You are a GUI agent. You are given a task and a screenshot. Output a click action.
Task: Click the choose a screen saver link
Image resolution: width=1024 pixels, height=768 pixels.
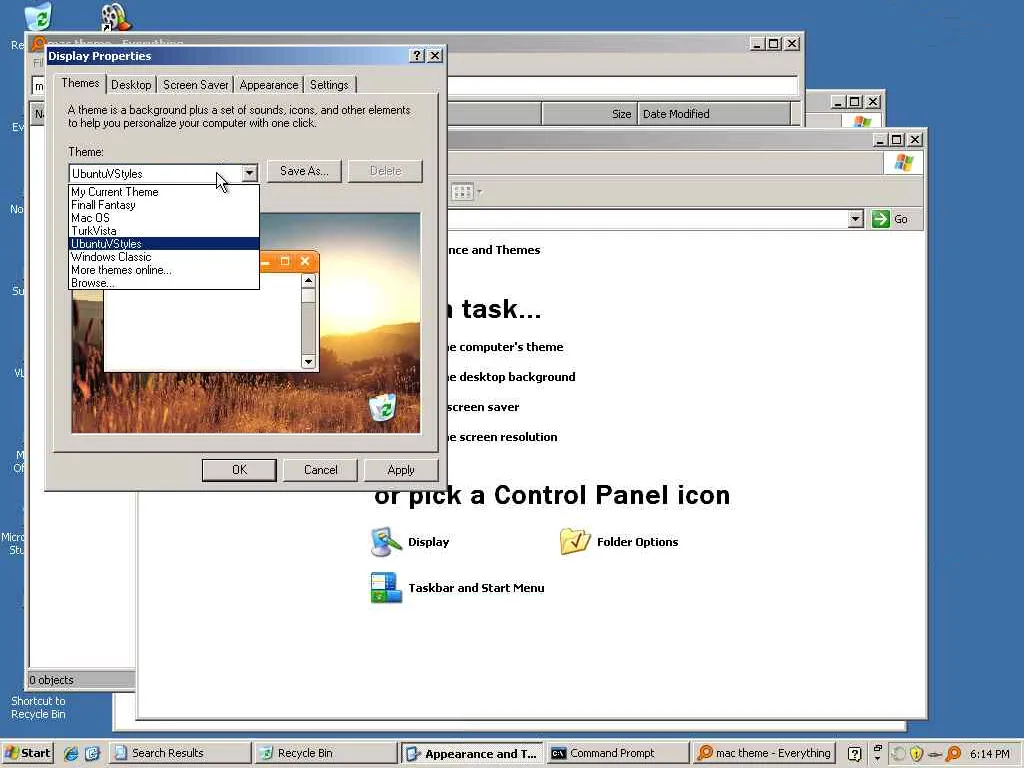[x=484, y=407]
